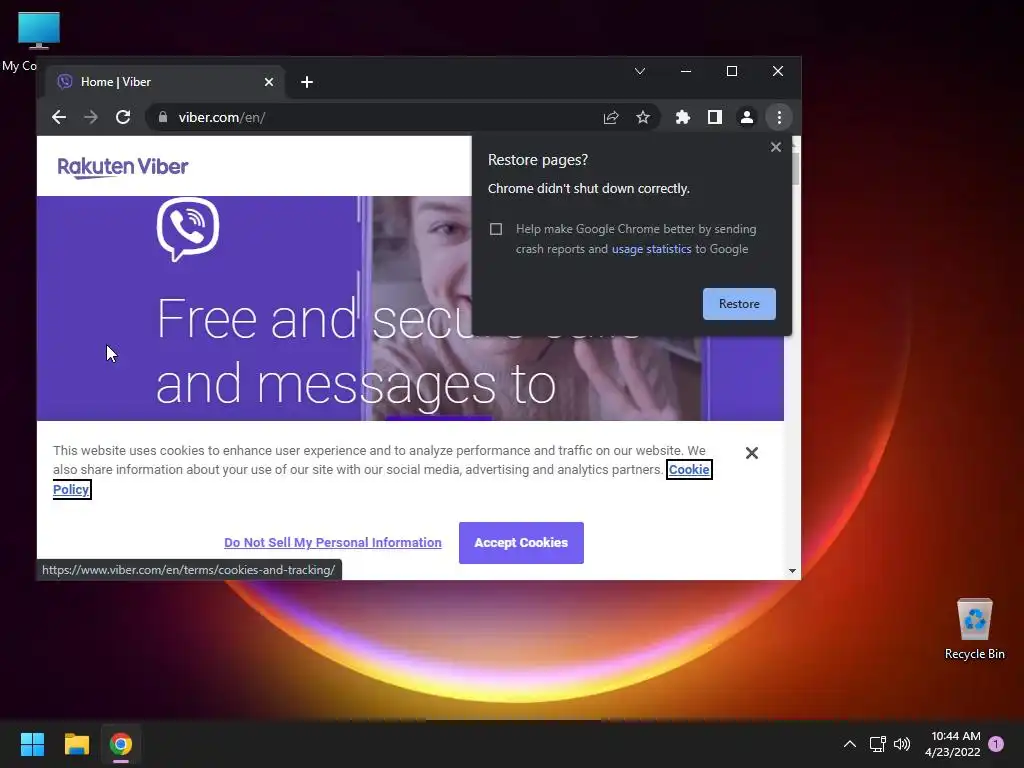Show hidden system tray icons
This screenshot has height=768, width=1024.
click(x=850, y=744)
